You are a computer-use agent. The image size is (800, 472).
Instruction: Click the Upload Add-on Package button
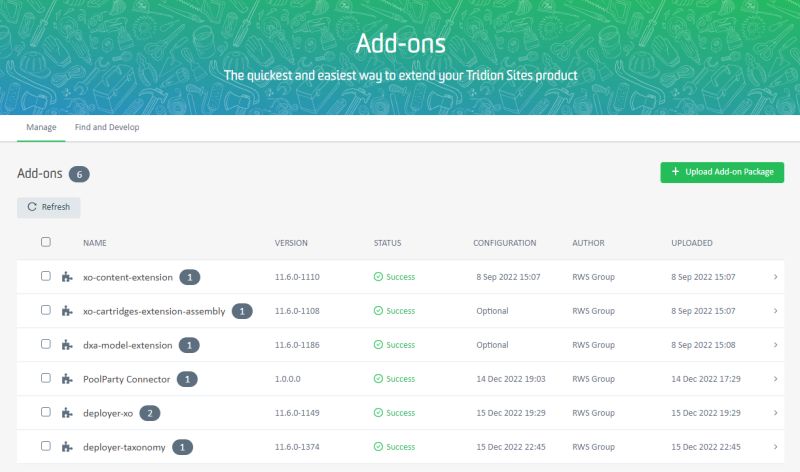(x=722, y=172)
